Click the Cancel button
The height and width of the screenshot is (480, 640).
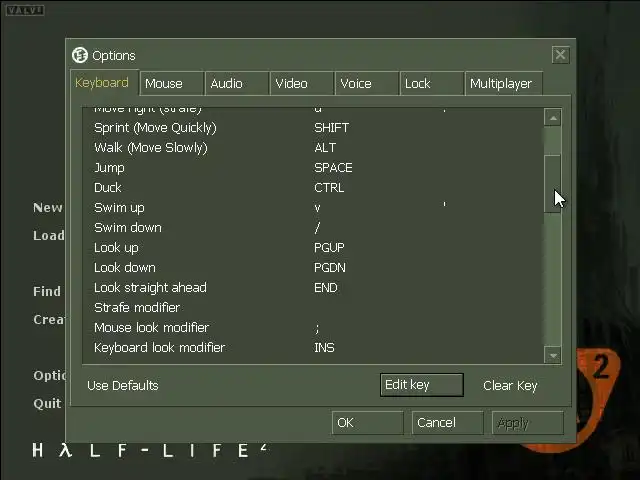pos(447,422)
